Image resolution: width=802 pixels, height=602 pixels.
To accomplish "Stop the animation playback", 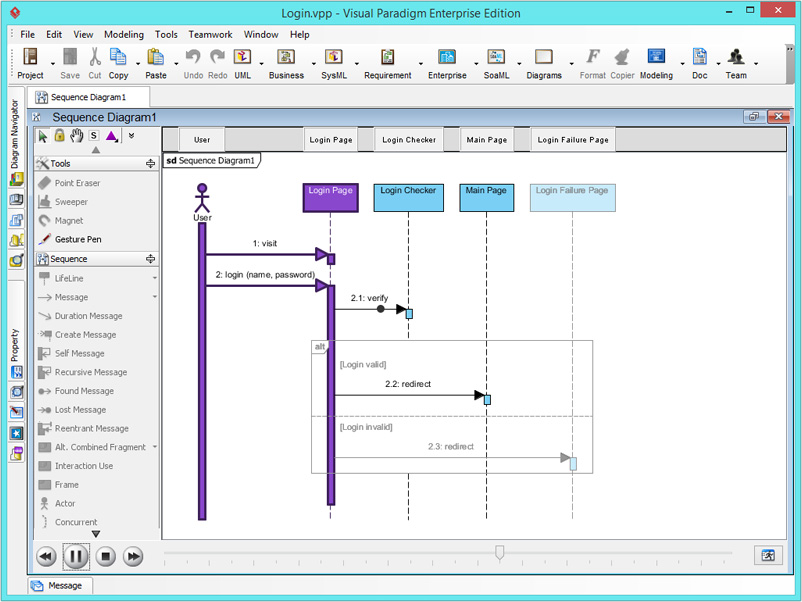I will click(x=105, y=556).
